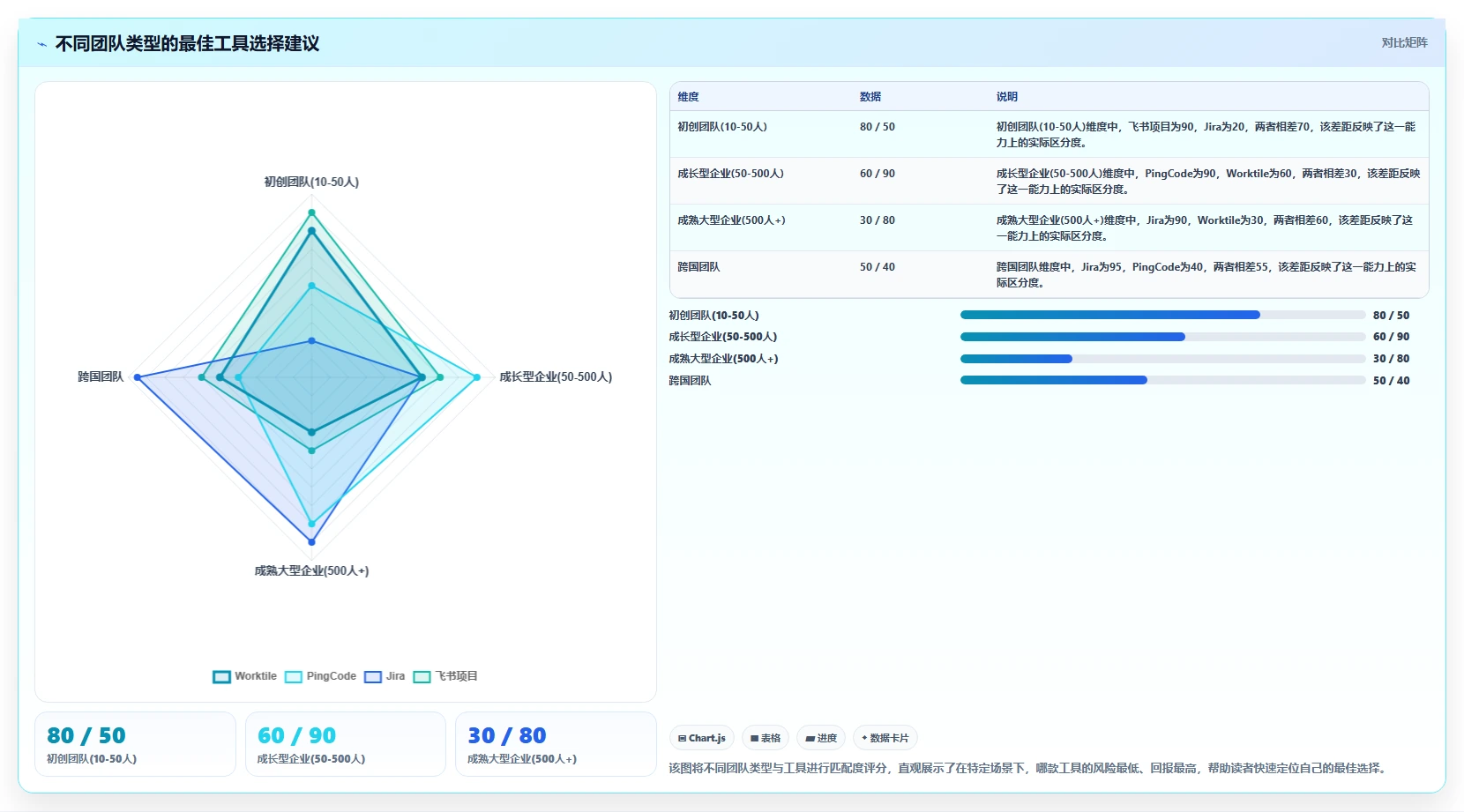Viewport: 1464px width, 812px height.
Task: Click the 初创团队 progress bar
Action: (1162, 315)
